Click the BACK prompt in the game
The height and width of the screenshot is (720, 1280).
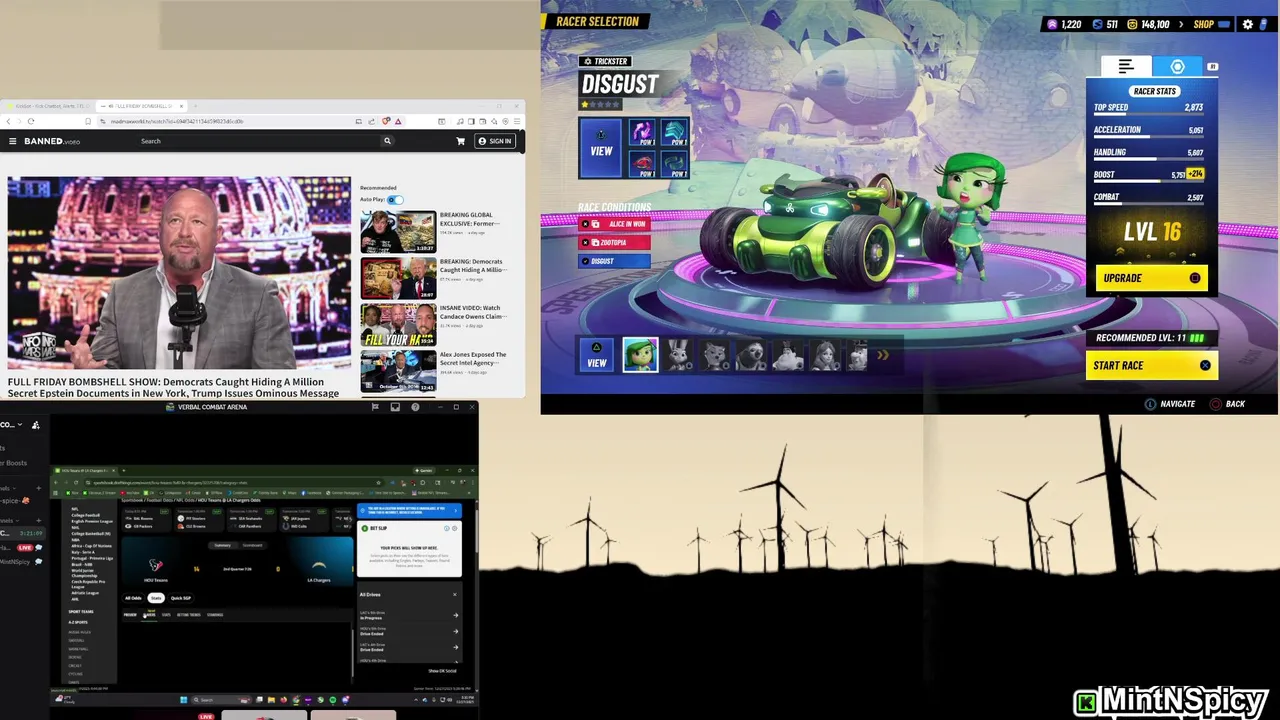pos(1228,404)
